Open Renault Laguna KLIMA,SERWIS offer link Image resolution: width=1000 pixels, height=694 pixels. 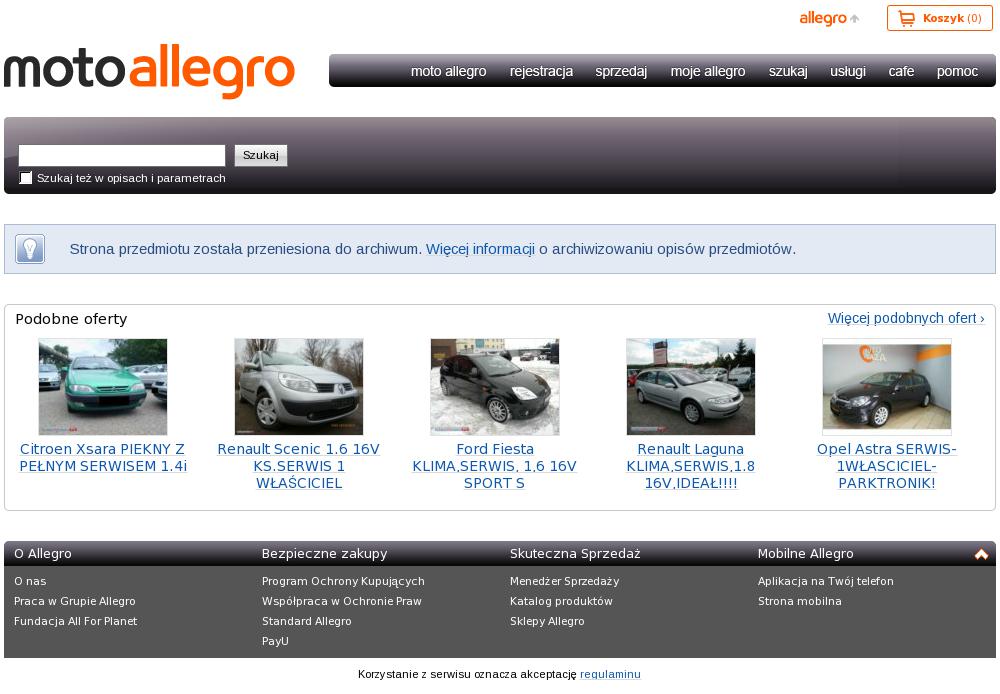(x=691, y=466)
